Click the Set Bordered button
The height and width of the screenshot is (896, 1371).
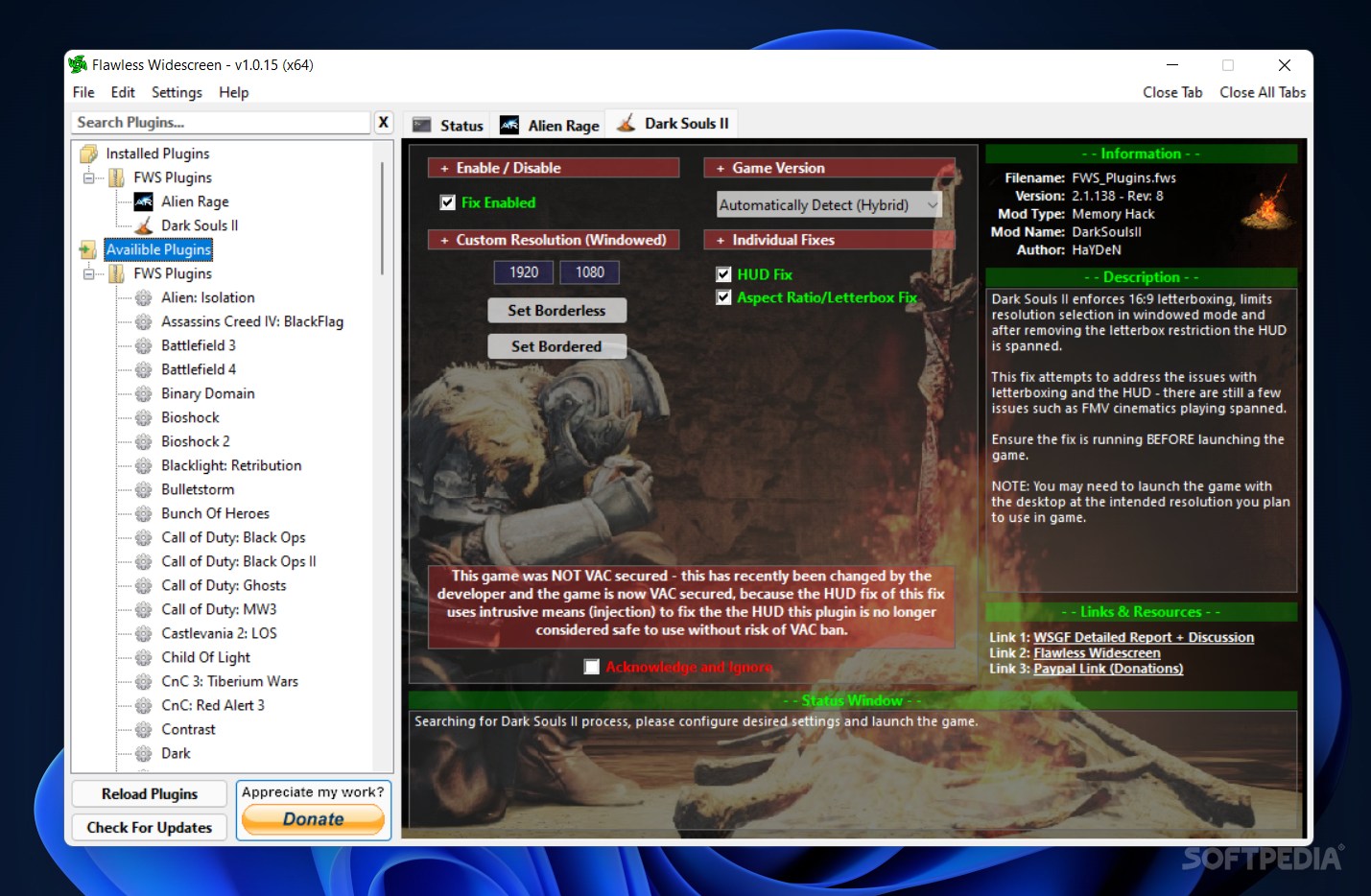[x=556, y=346]
